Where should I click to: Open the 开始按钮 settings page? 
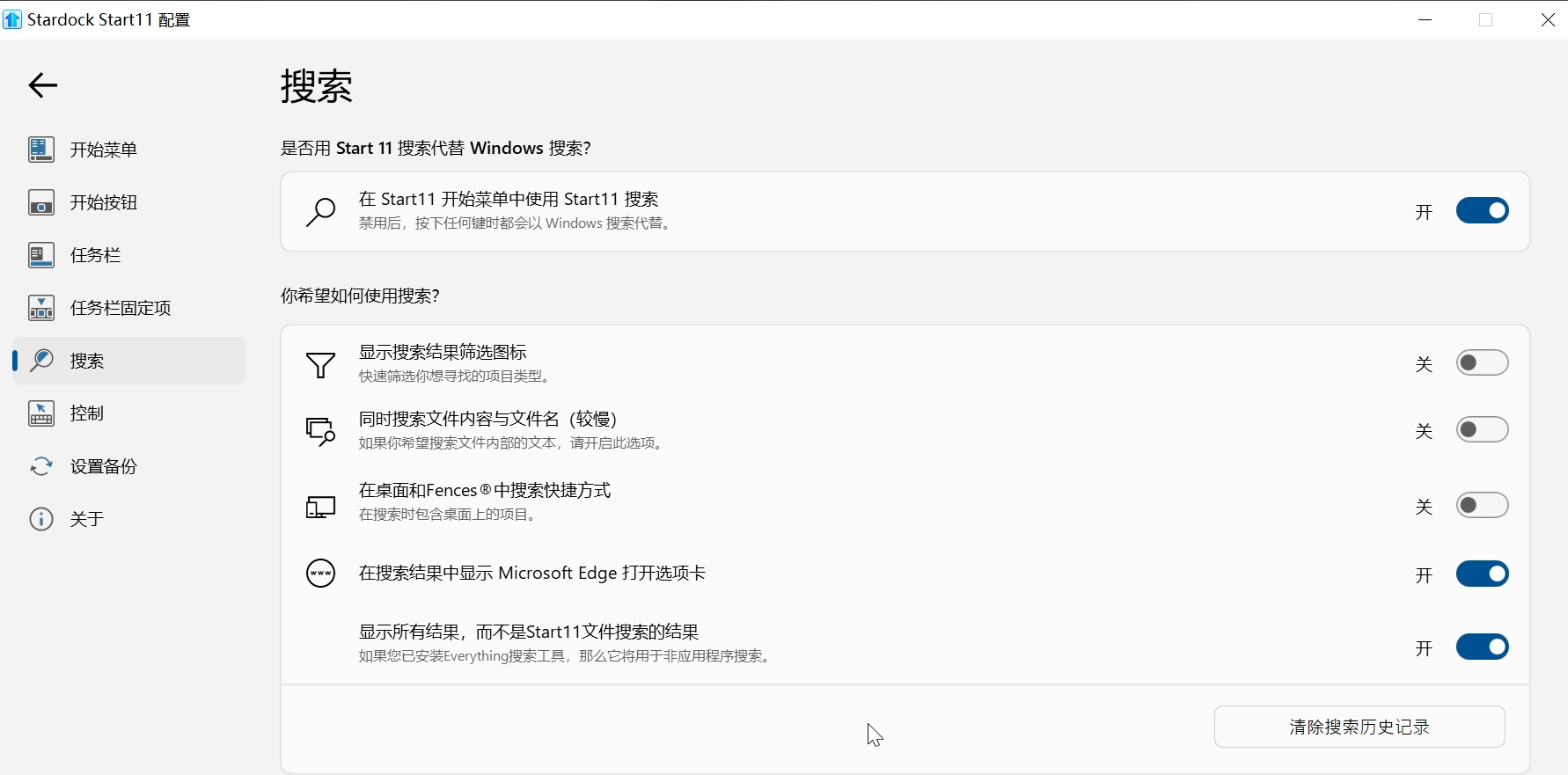129,202
